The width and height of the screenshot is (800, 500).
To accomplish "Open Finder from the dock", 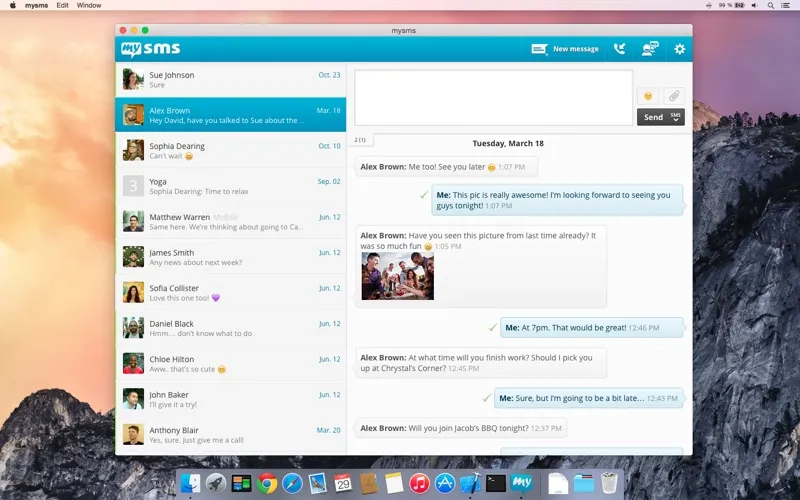I will point(190,483).
